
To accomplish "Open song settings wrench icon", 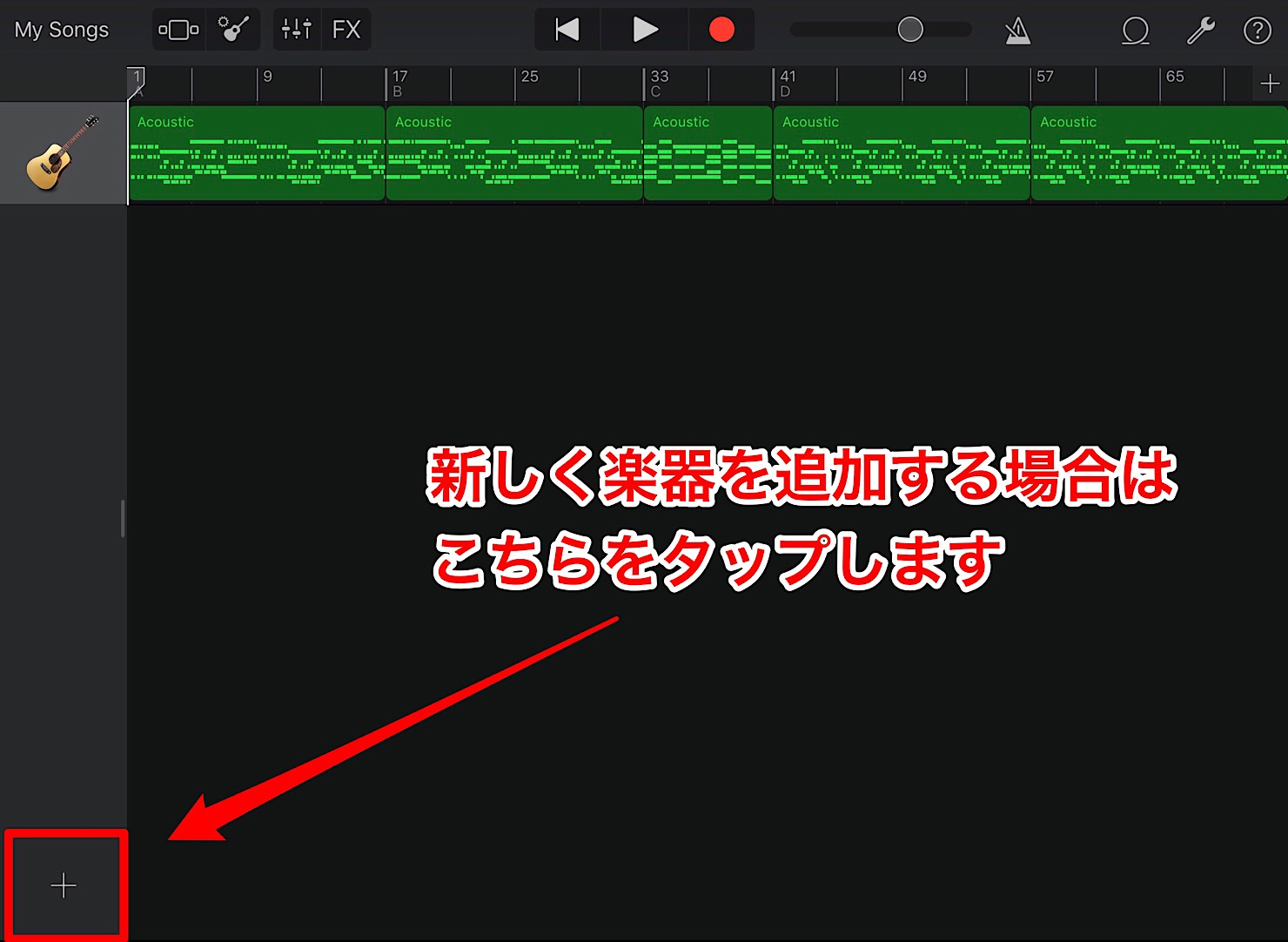I will [1201, 31].
